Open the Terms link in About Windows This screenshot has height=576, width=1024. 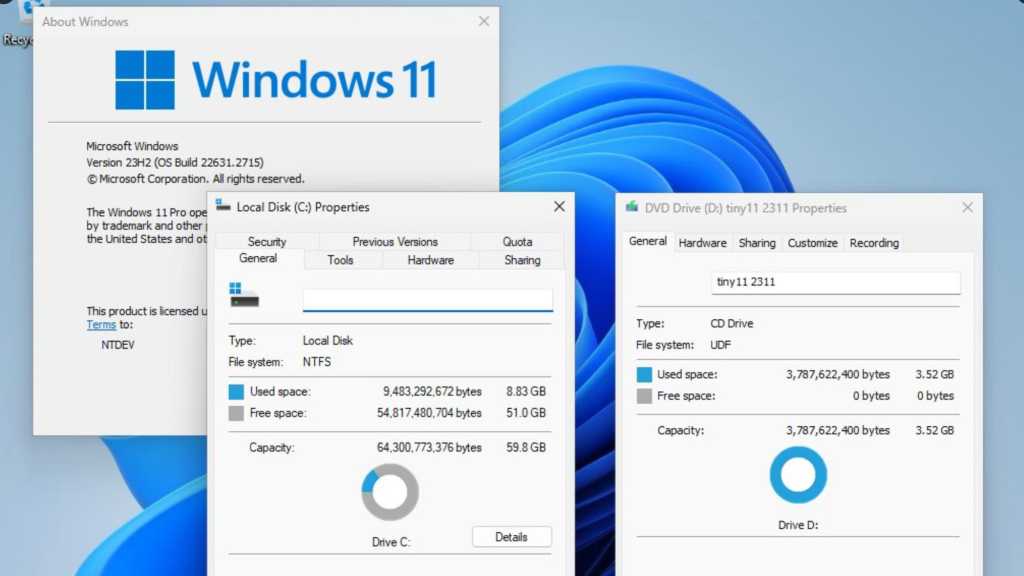[x=101, y=325]
